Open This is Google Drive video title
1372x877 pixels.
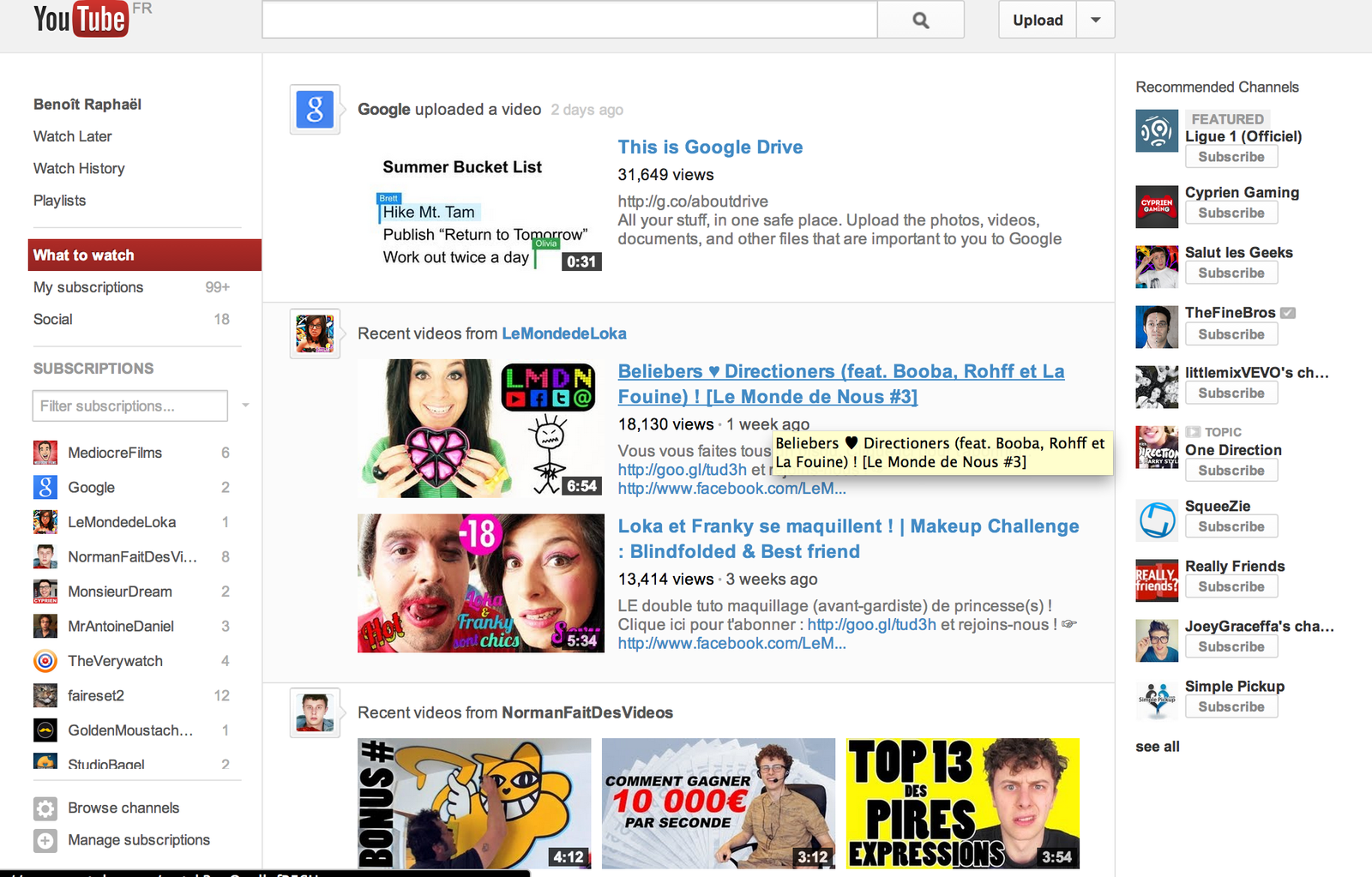tap(710, 147)
